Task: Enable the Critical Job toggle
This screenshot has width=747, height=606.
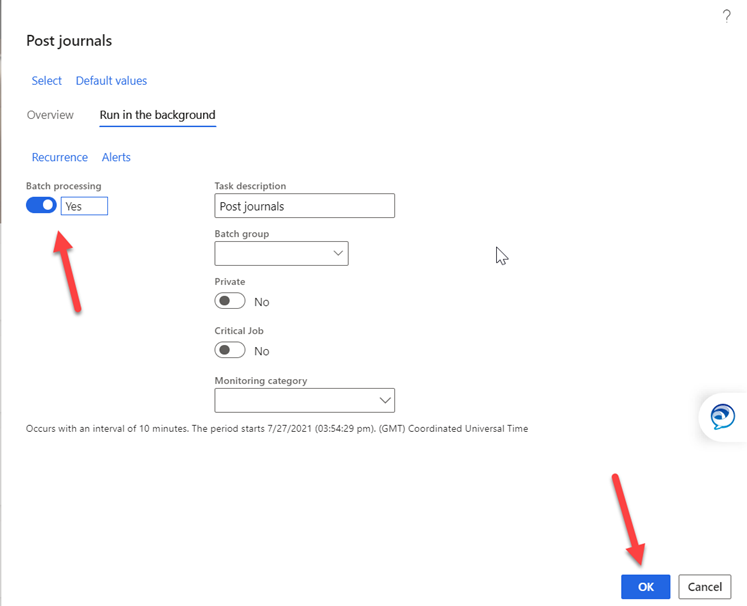Action: coord(230,350)
